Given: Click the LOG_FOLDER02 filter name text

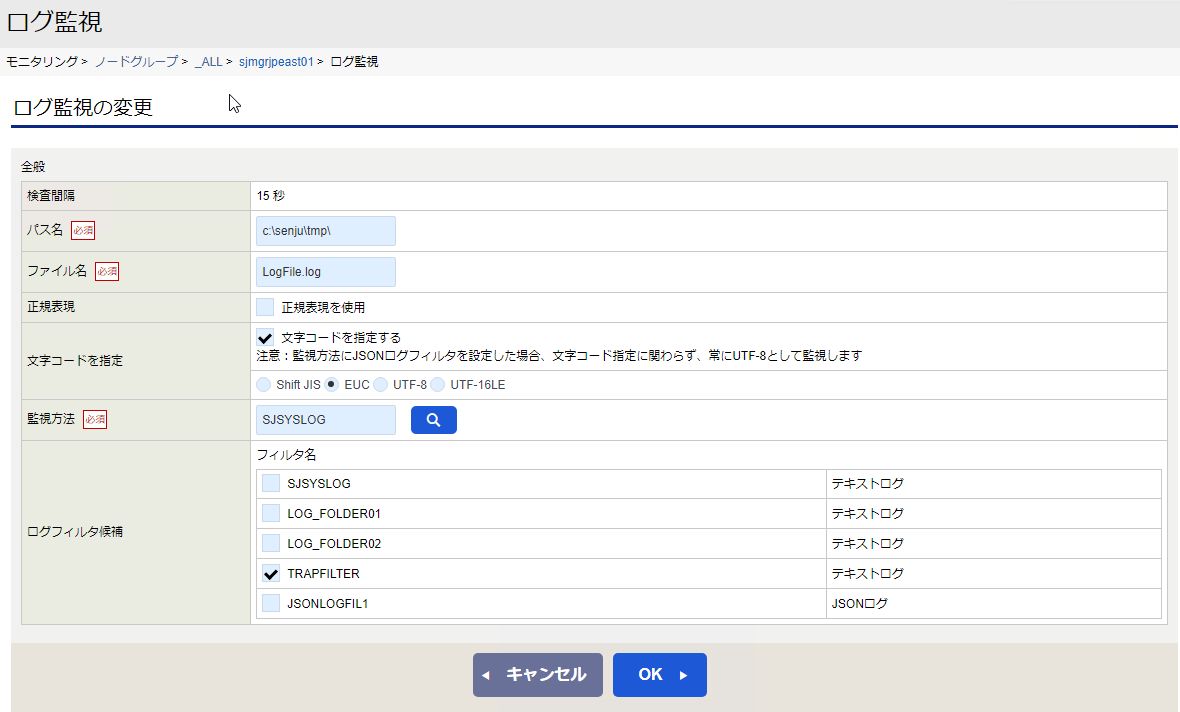Looking at the screenshot, I should coord(334,543).
